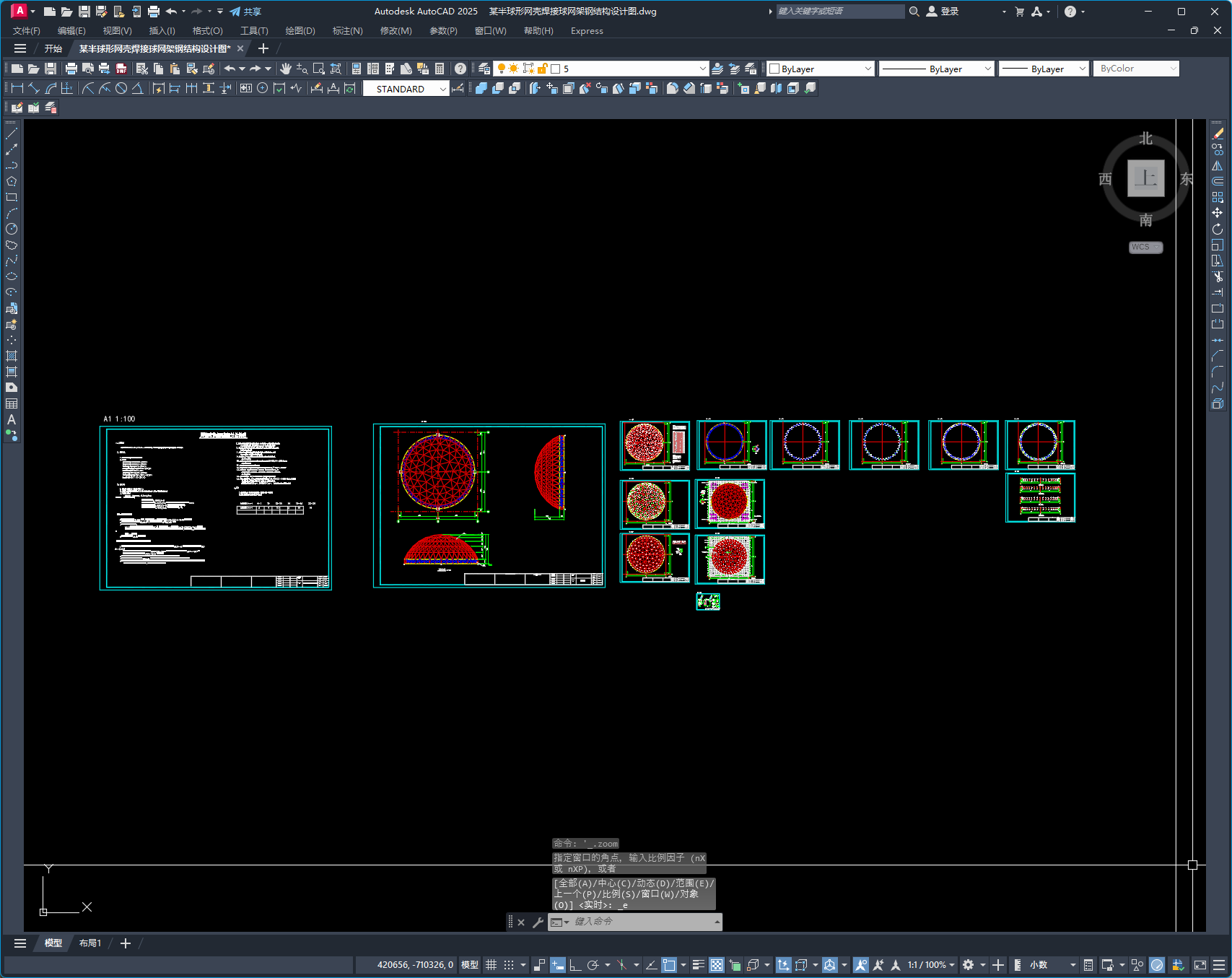
Task: Open Layer Properties Manager icon
Action: click(x=484, y=69)
